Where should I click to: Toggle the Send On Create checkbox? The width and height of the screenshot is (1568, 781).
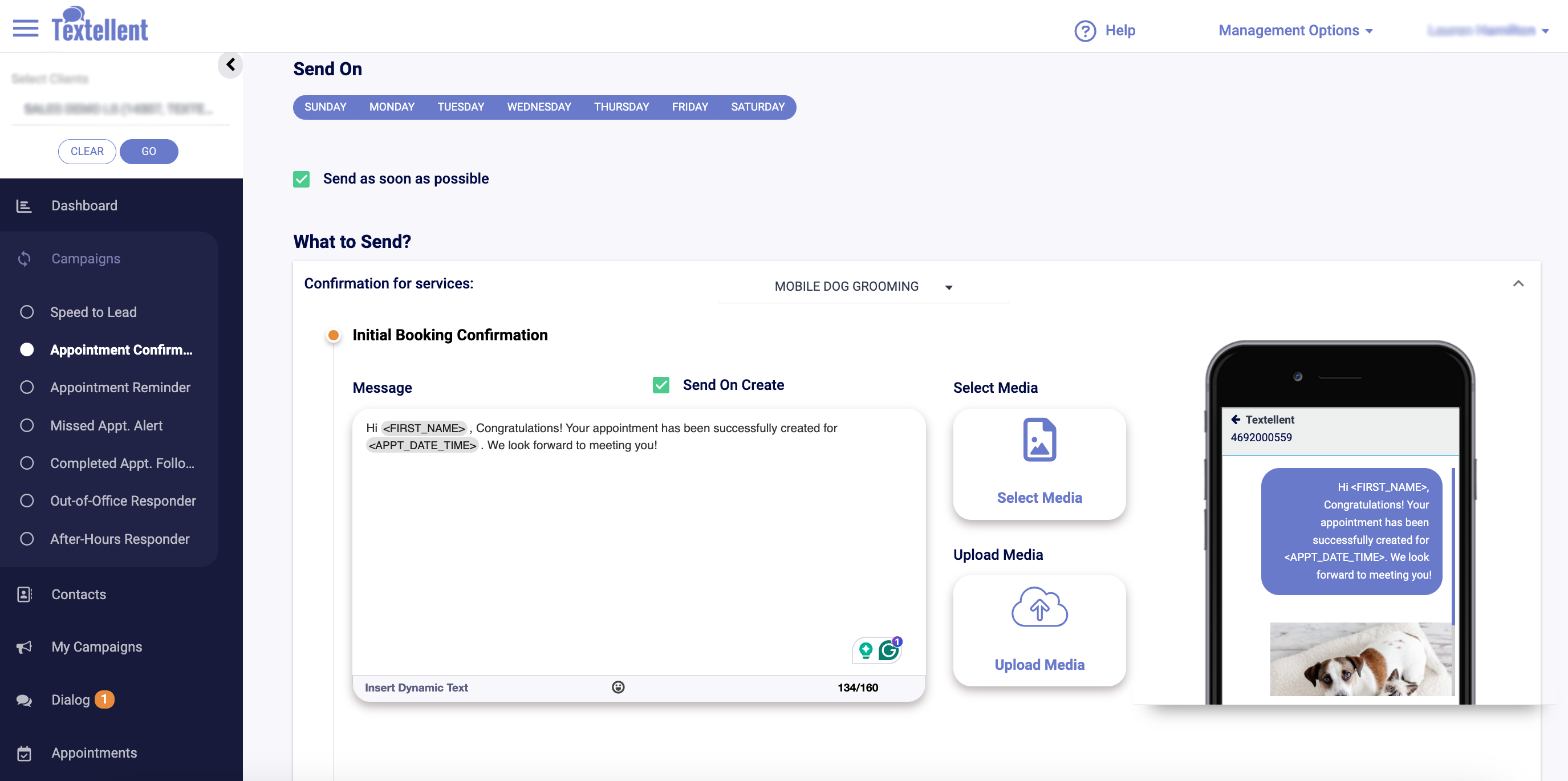pyautogui.click(x=661, y=385)
